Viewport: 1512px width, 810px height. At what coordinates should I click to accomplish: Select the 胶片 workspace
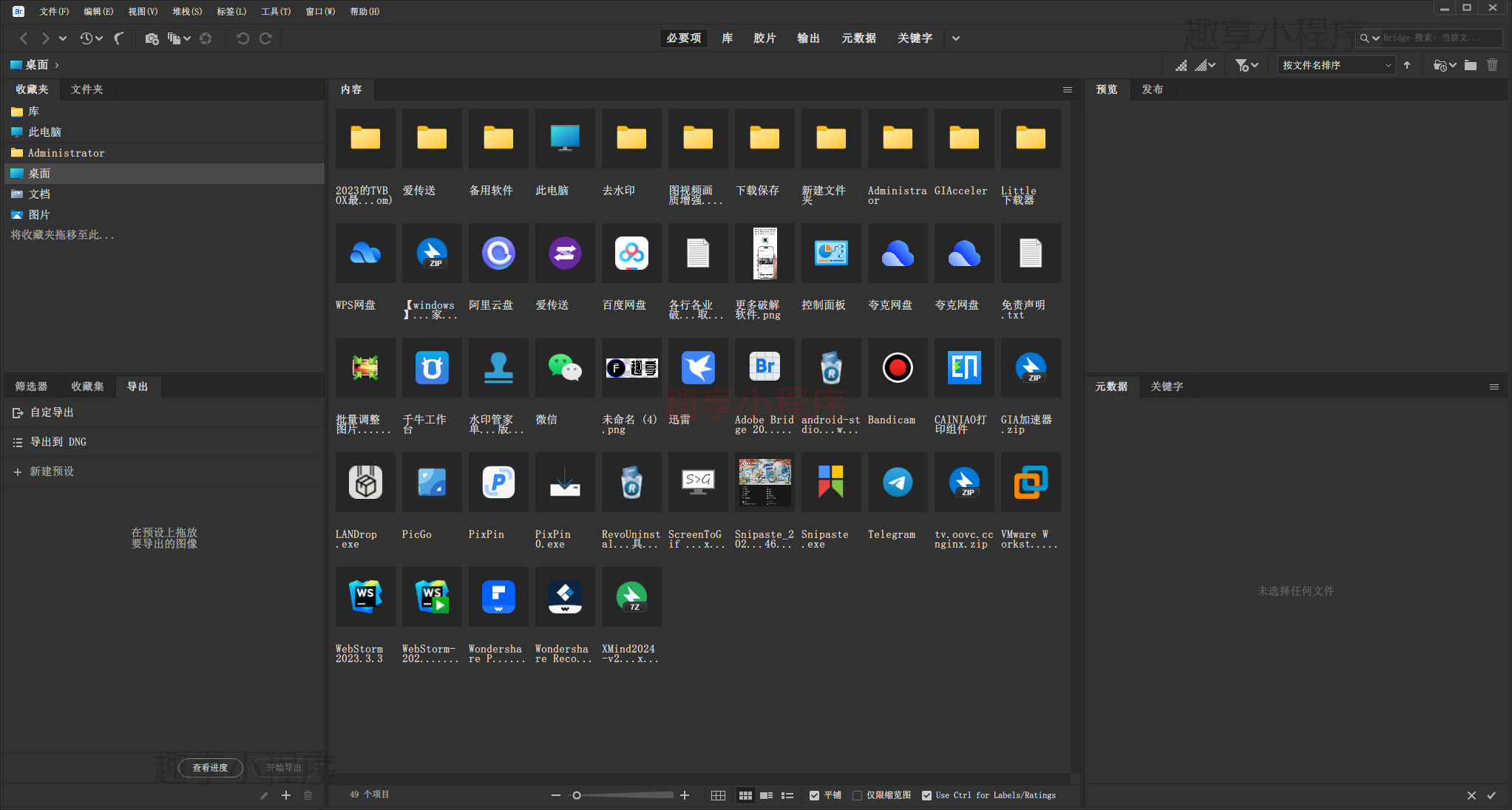click(765, 38)
